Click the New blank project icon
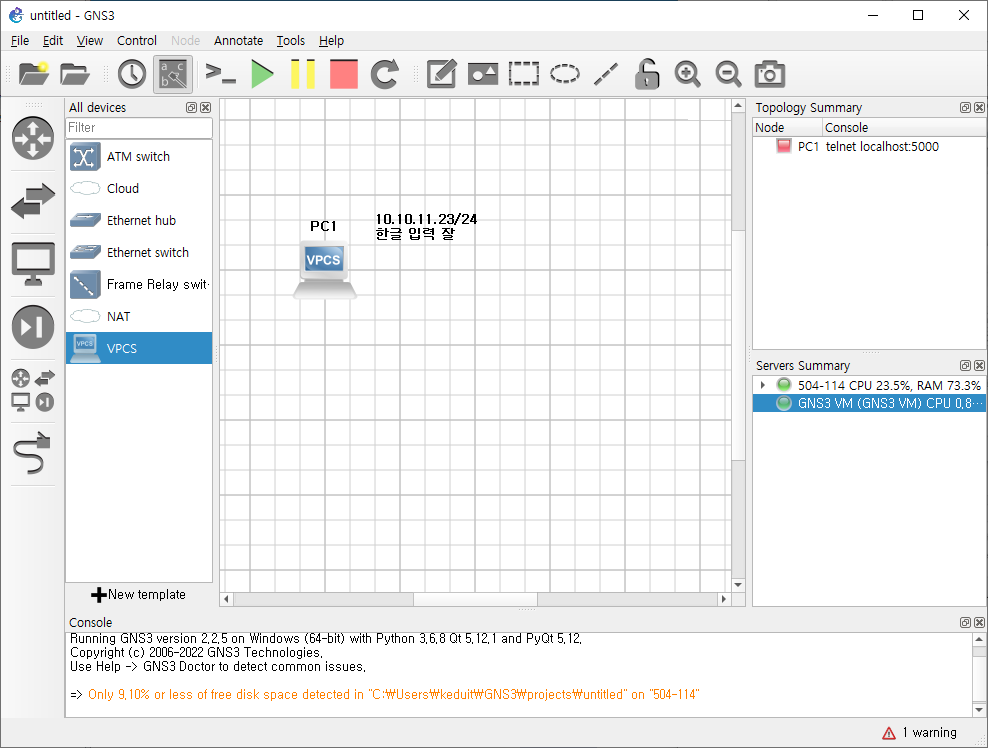 coord(34,74)
